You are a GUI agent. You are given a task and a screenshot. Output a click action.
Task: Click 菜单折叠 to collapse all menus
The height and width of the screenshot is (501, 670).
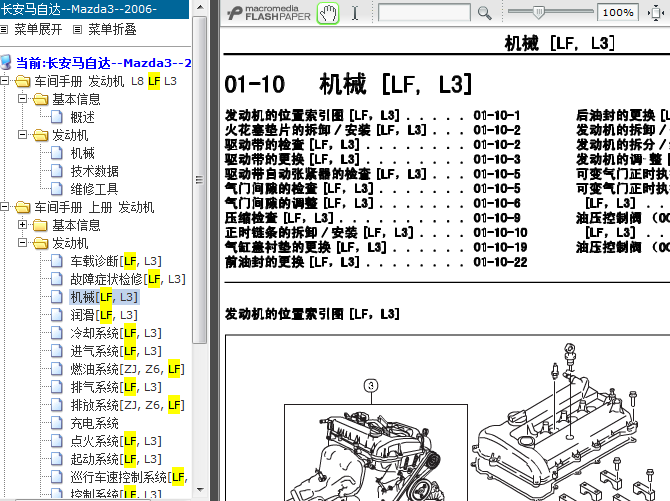click(x=112, y=29)
